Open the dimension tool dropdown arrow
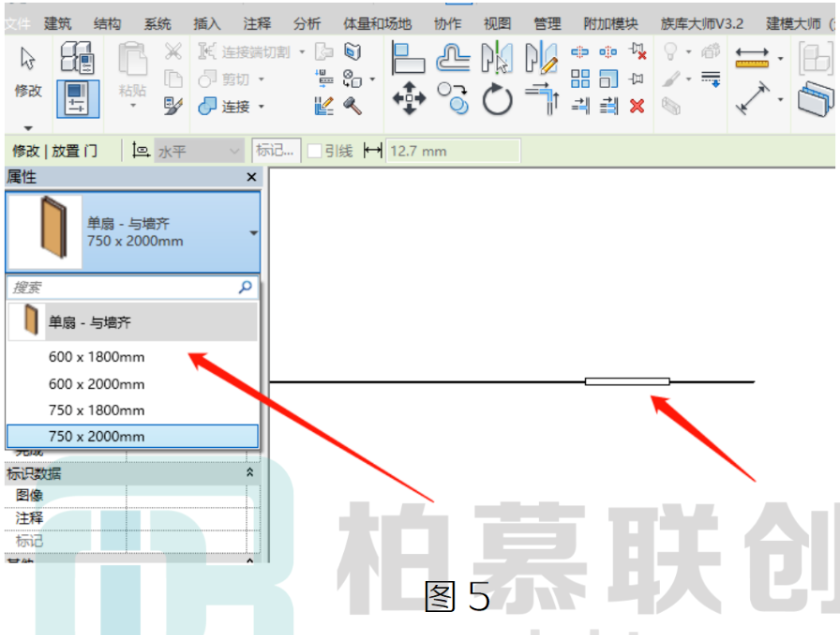The image size is (840, 635). [781, 99]
